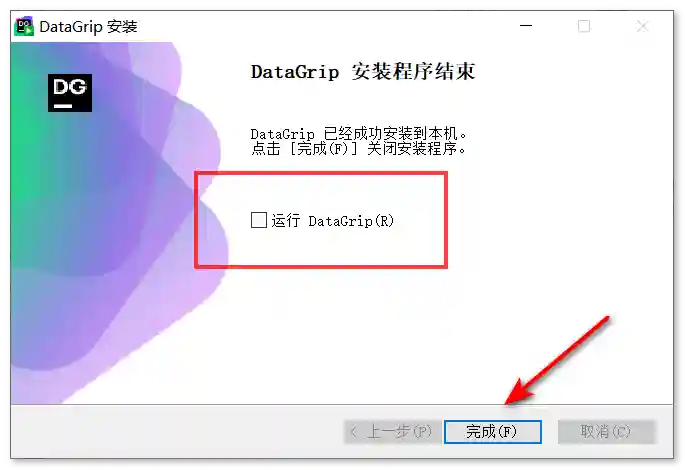Click the DataGrip installer icon in title bar
The width and height of the screenshot is (685, 470).
click(24, 27)
